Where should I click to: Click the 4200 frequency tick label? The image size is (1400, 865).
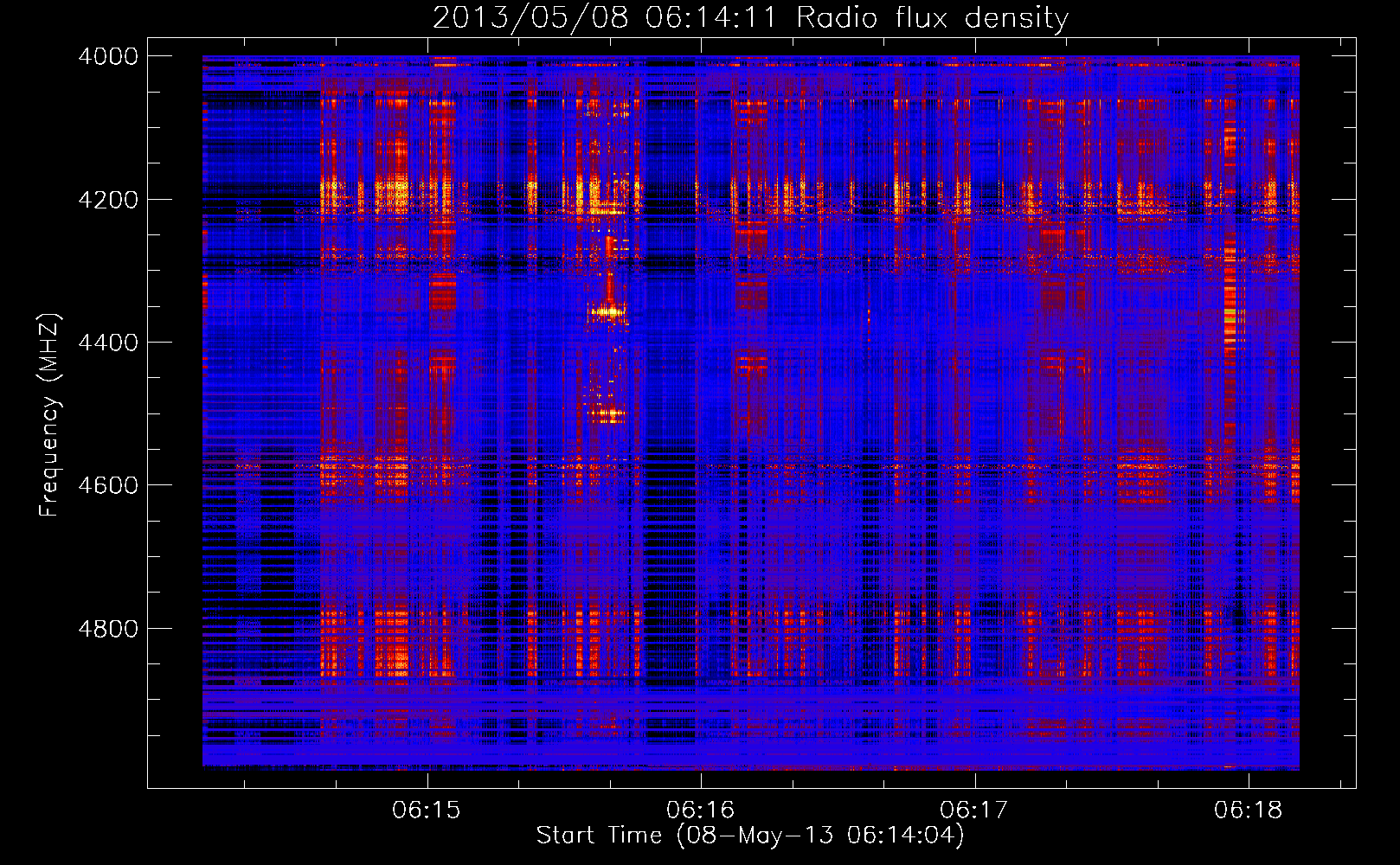[108, 200]
